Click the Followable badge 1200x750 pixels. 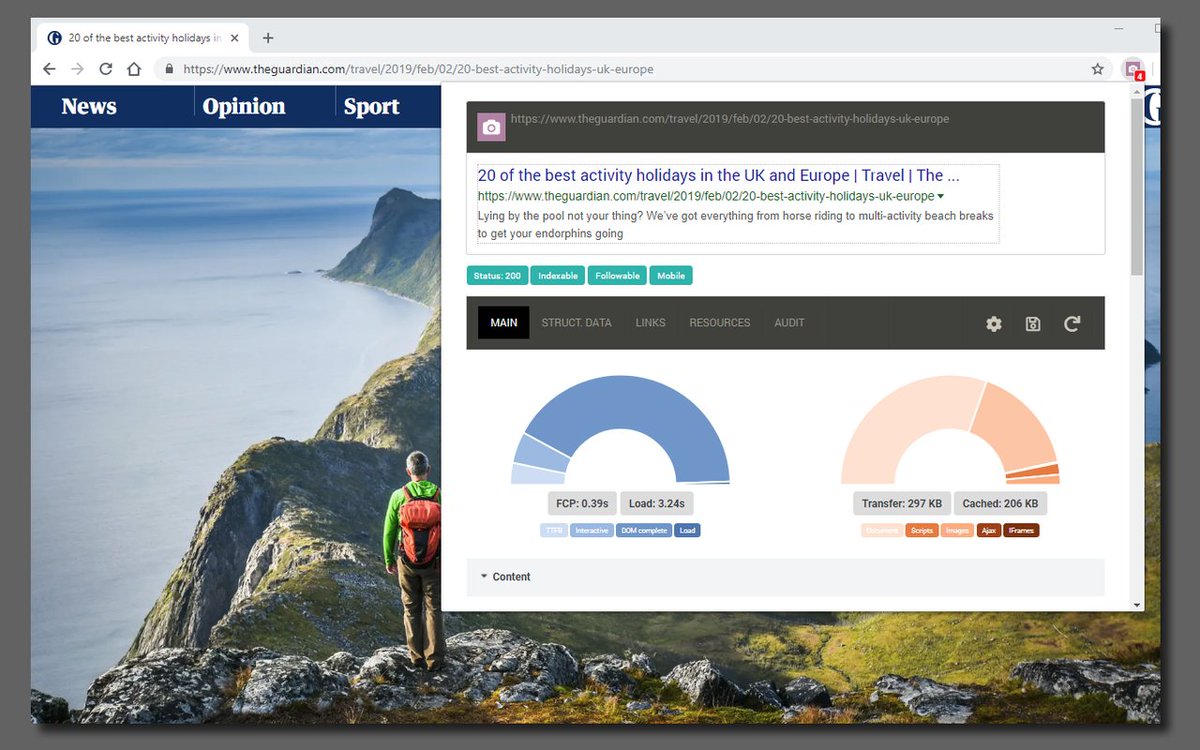click(x=617, y=275)
